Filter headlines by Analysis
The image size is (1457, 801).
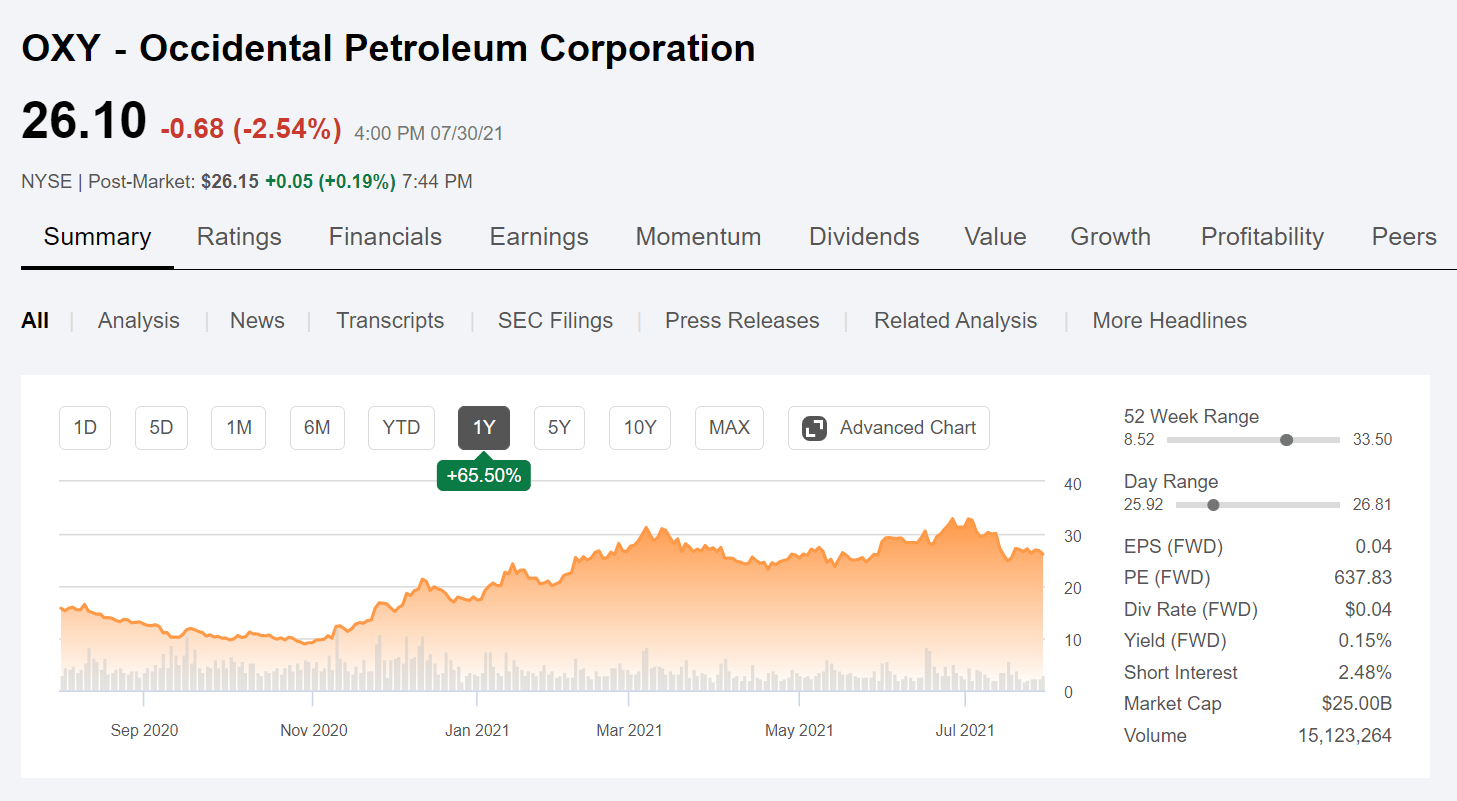click(139, 321)
